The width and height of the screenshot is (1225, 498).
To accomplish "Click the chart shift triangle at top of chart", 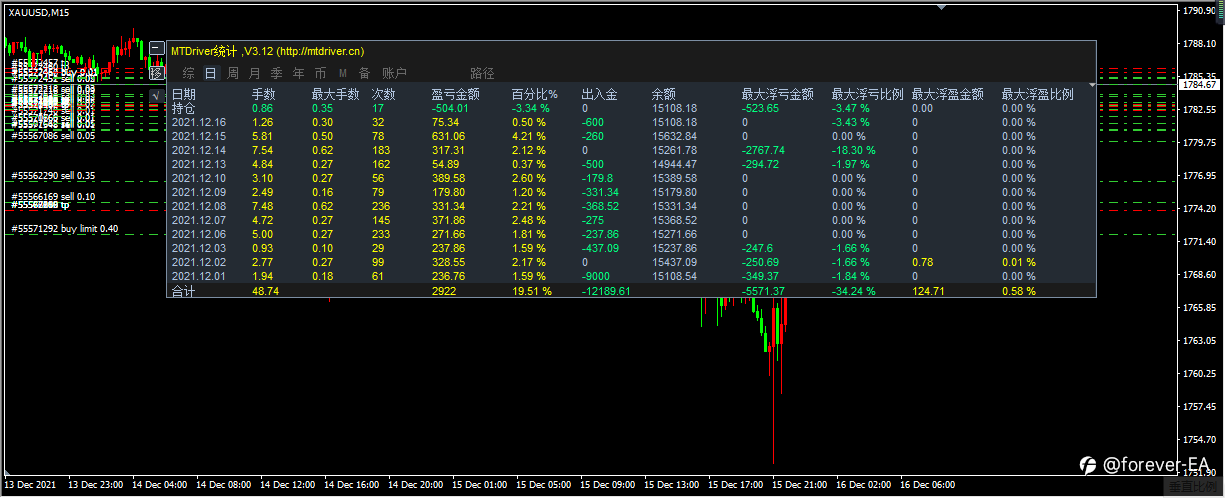I will tap(940, 7).
